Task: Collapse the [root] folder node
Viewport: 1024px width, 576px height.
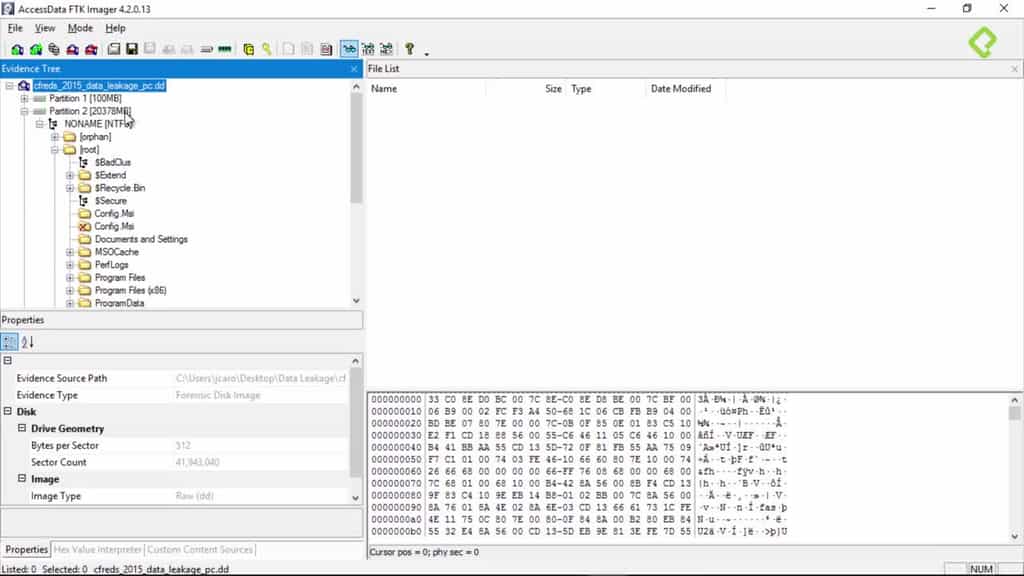Action: [x=55, y=150]
